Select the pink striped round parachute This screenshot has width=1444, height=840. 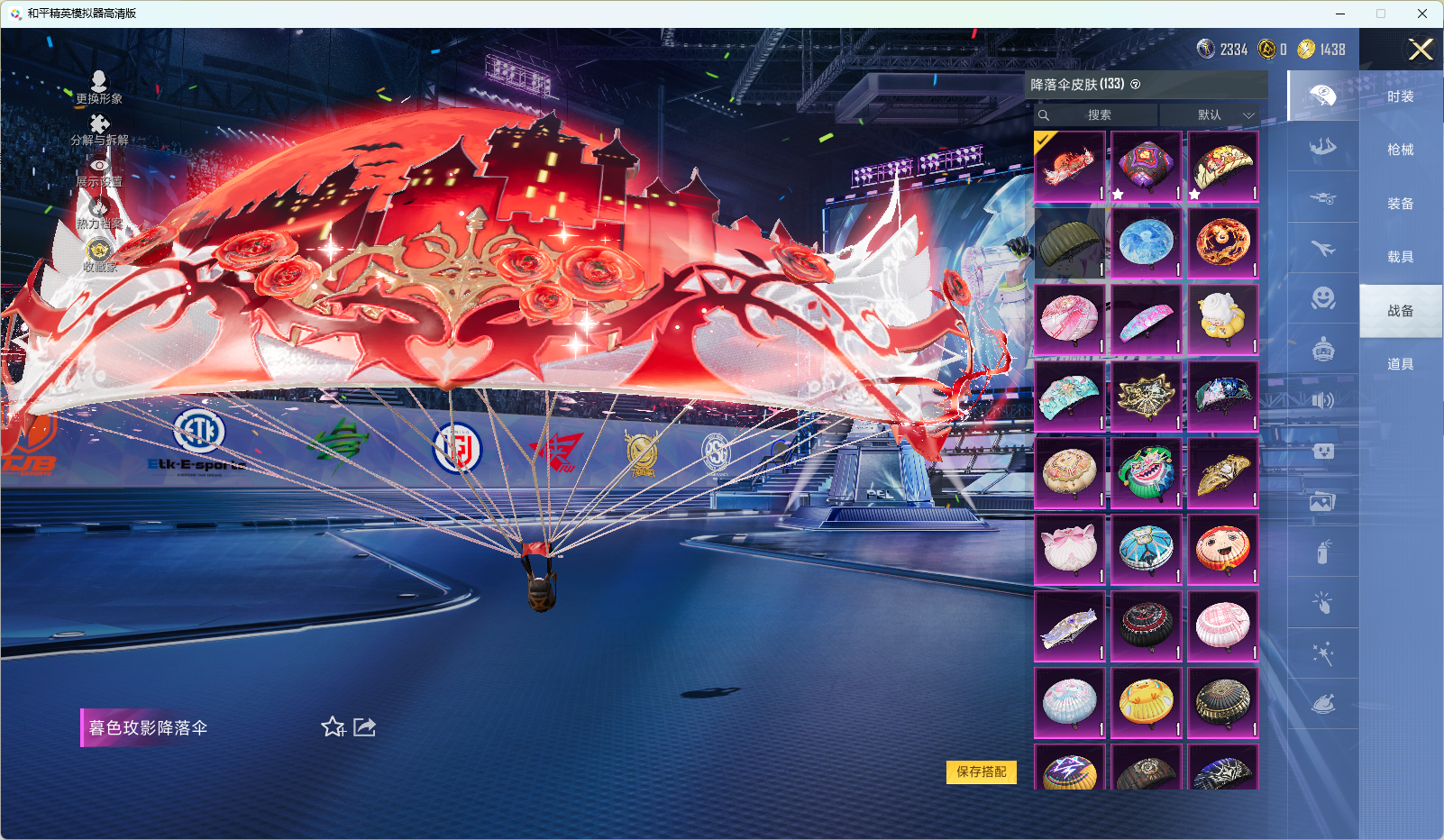pyautogui.click(x=1070, y=320)
